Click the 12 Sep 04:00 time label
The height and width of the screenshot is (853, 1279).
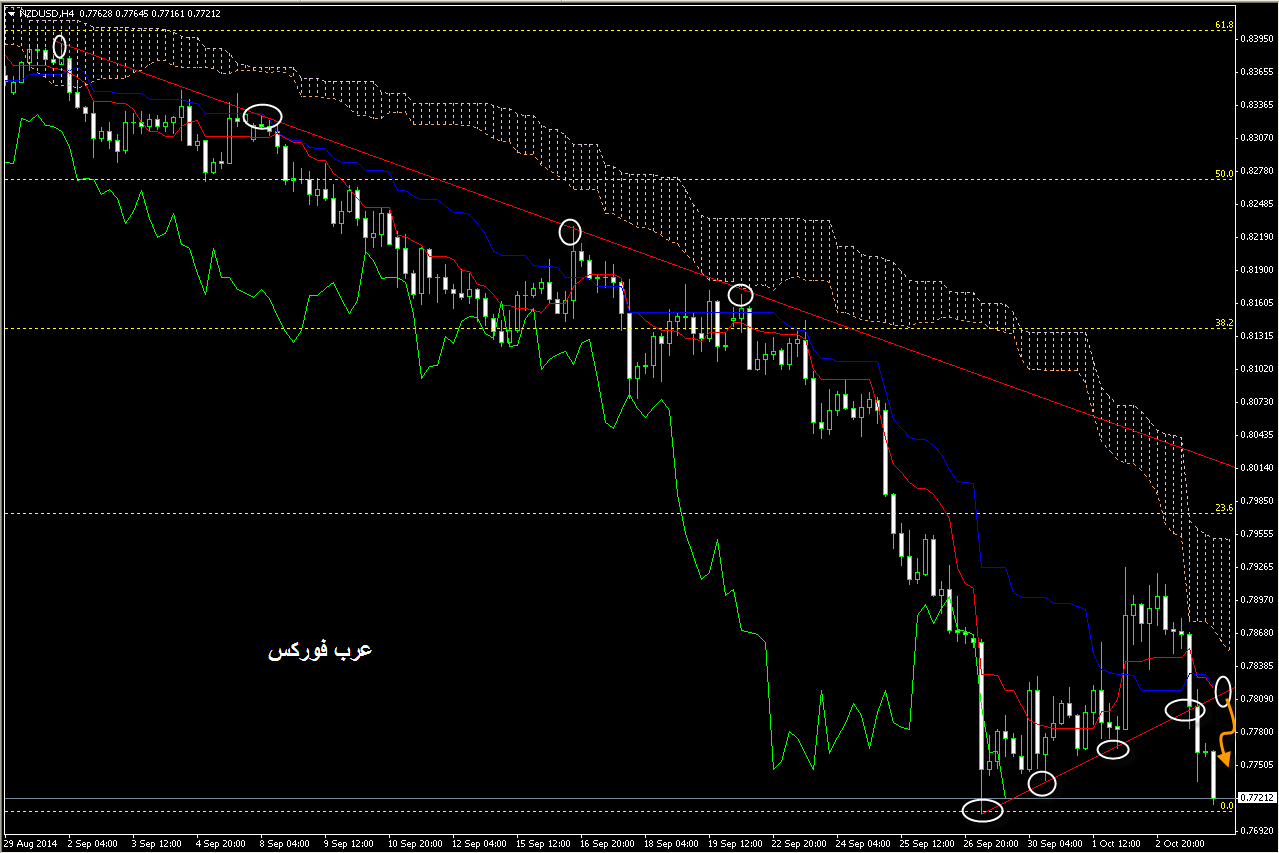[x=478, y=844]
